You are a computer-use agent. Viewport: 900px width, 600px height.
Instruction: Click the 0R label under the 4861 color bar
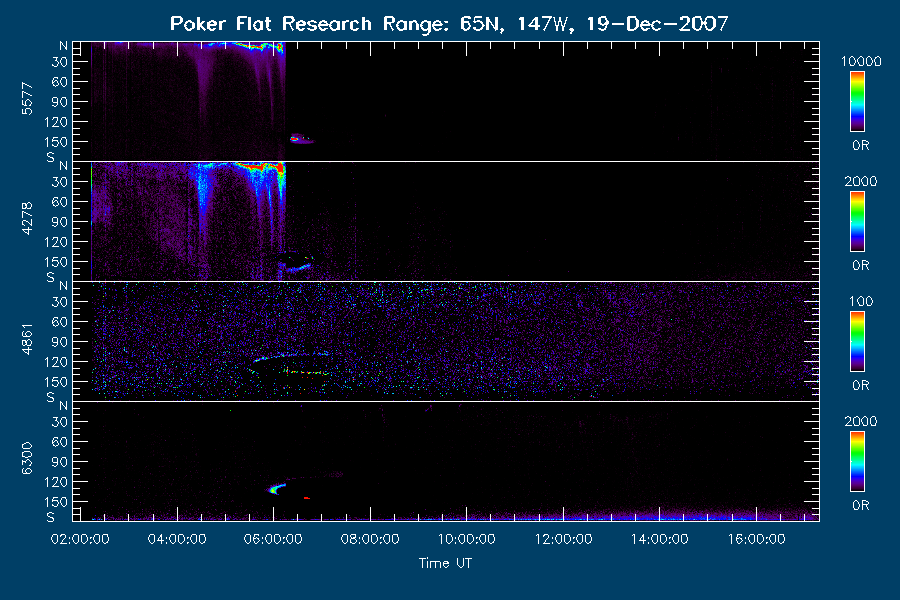coord(861,385)
